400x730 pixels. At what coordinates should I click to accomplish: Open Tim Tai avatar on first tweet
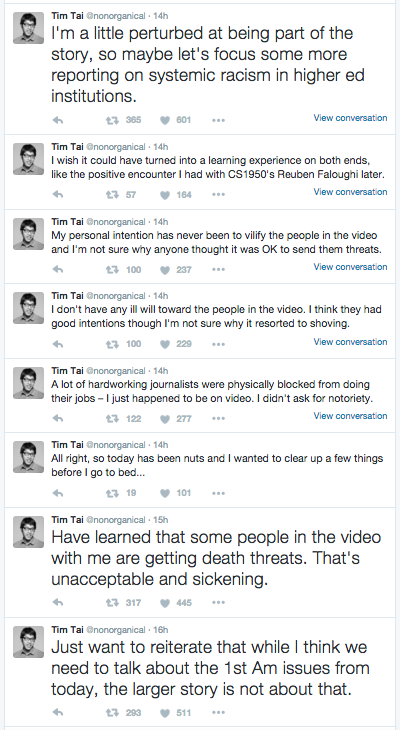pos(28,28)
